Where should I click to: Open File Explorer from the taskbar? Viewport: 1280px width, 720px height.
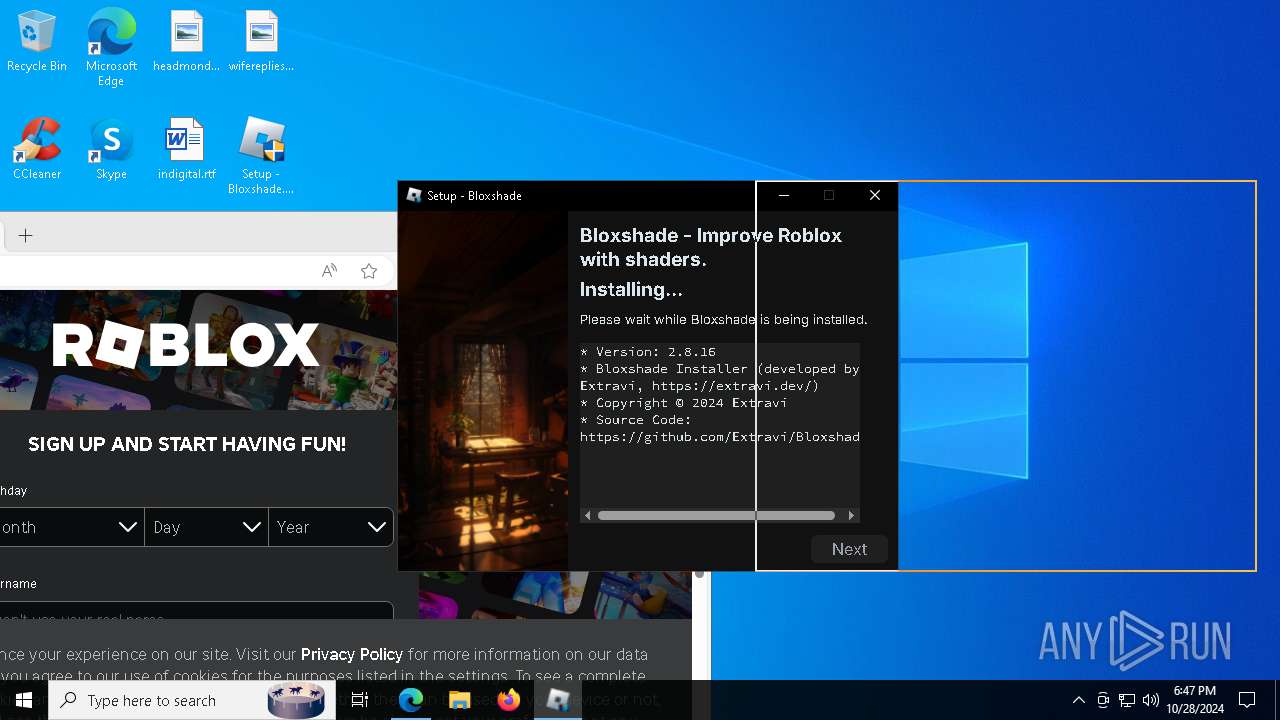pos(460,700)
